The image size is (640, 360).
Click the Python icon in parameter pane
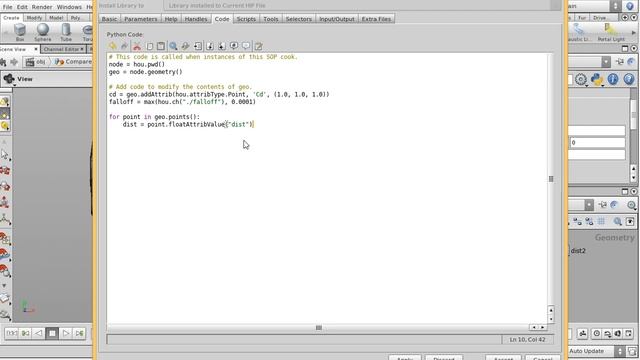597,79
